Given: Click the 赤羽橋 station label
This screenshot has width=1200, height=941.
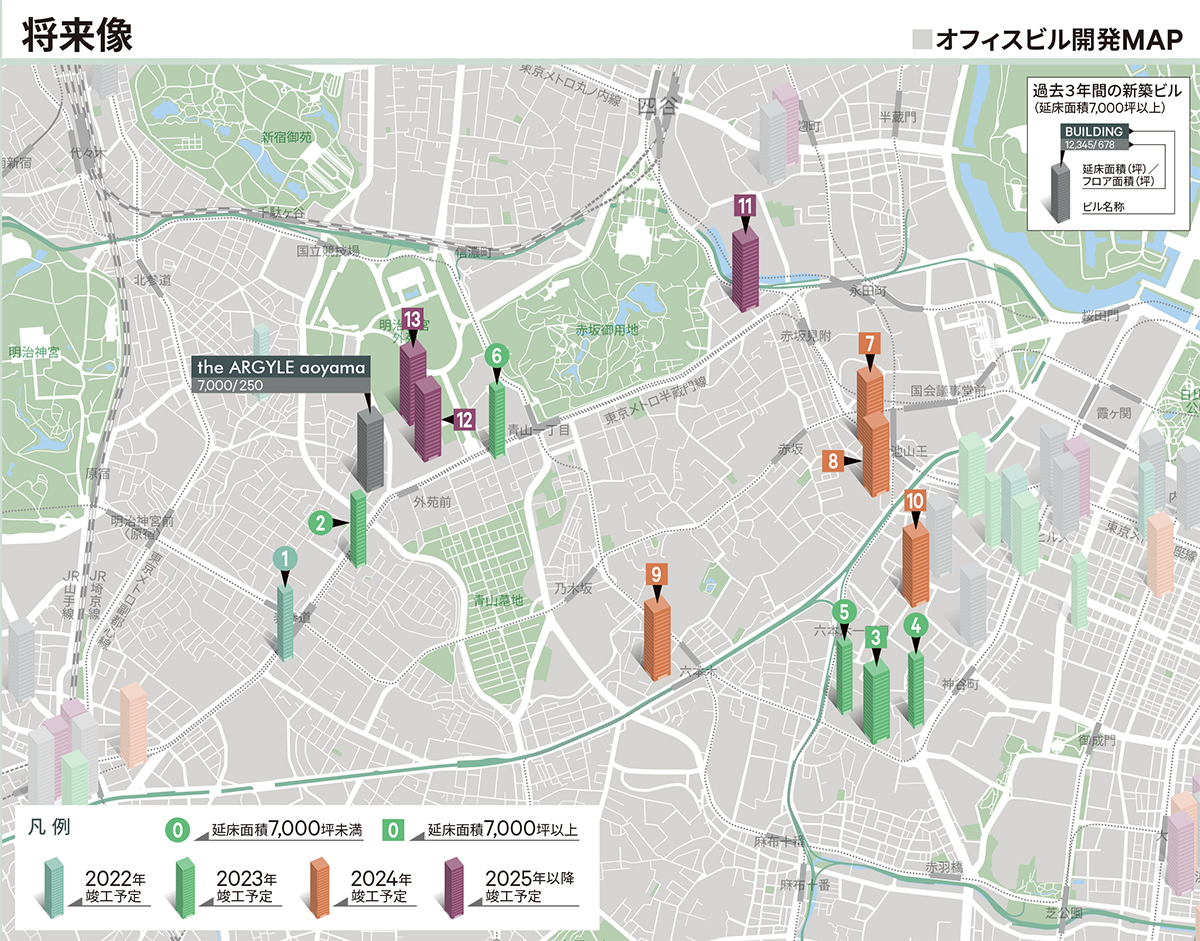Looking at the screenshot, I should point(942,865).
